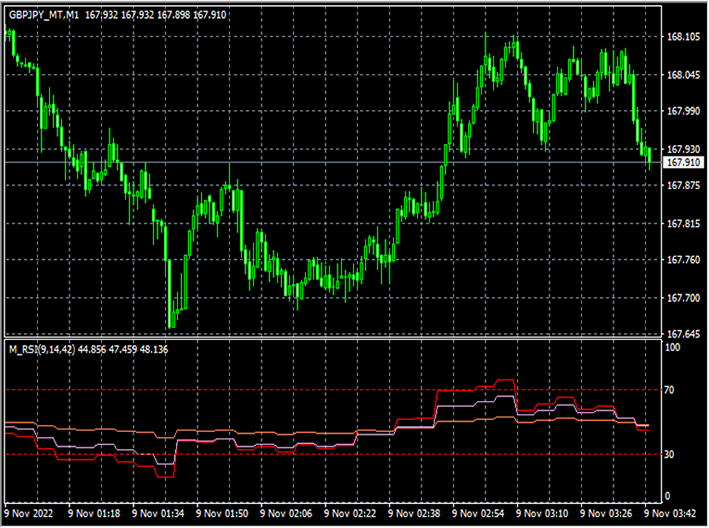Click the 167.930 price axis label
The image size is (709, 528).
684,149
